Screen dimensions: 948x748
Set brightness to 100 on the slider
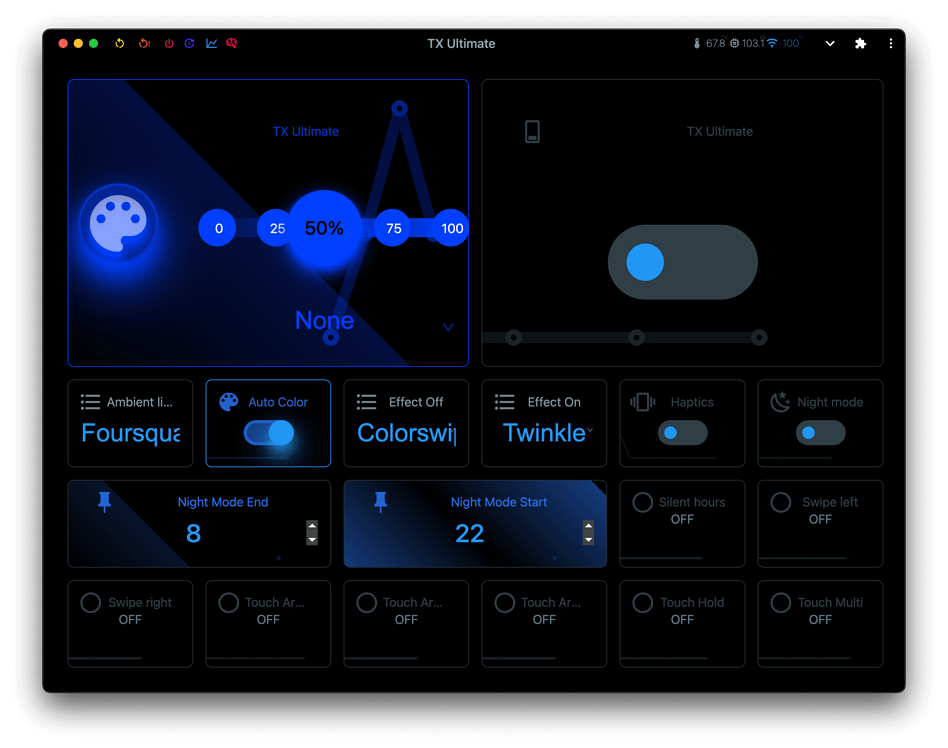[x=450, y=228]
